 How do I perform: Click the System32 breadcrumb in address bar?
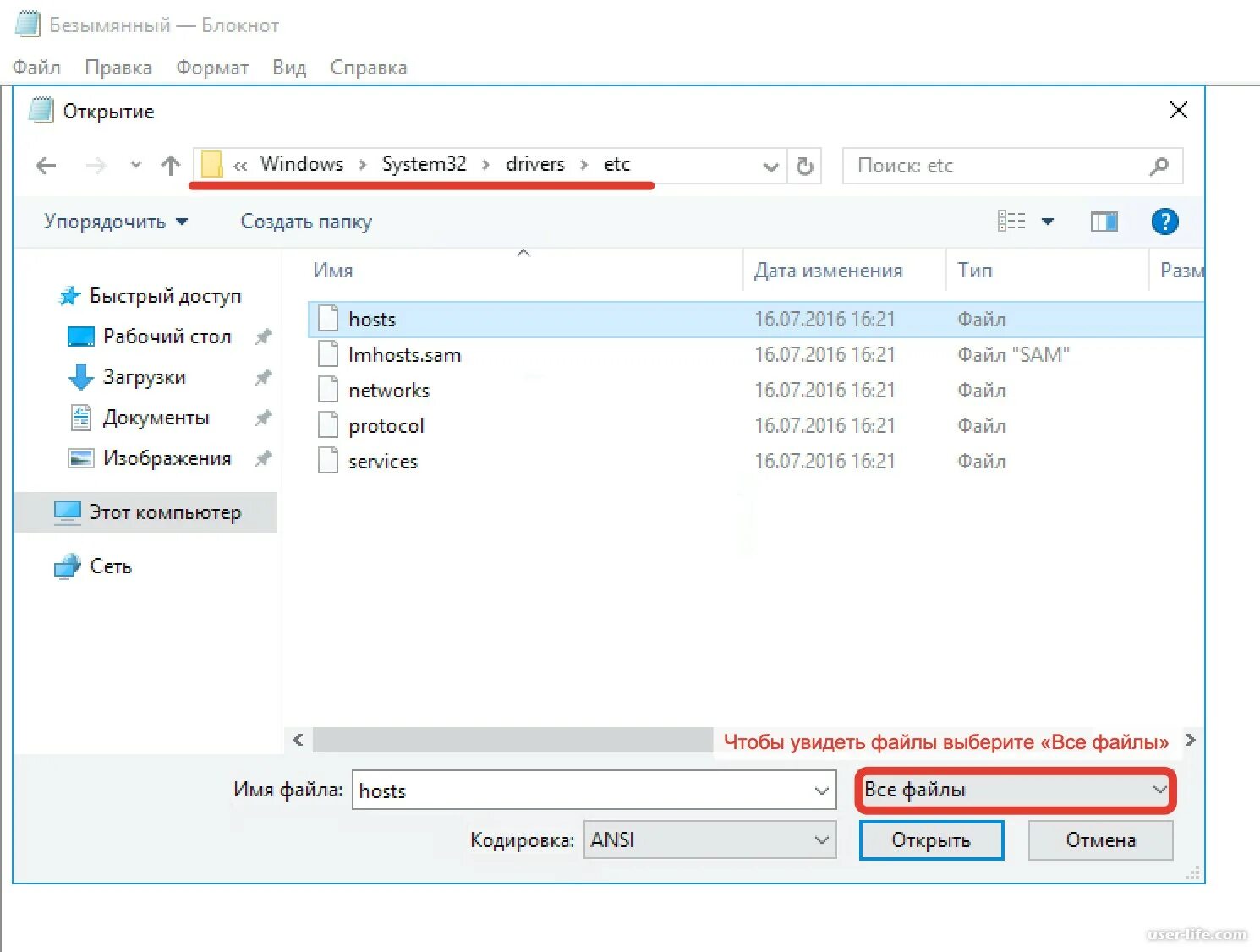(x=424, y=164)
